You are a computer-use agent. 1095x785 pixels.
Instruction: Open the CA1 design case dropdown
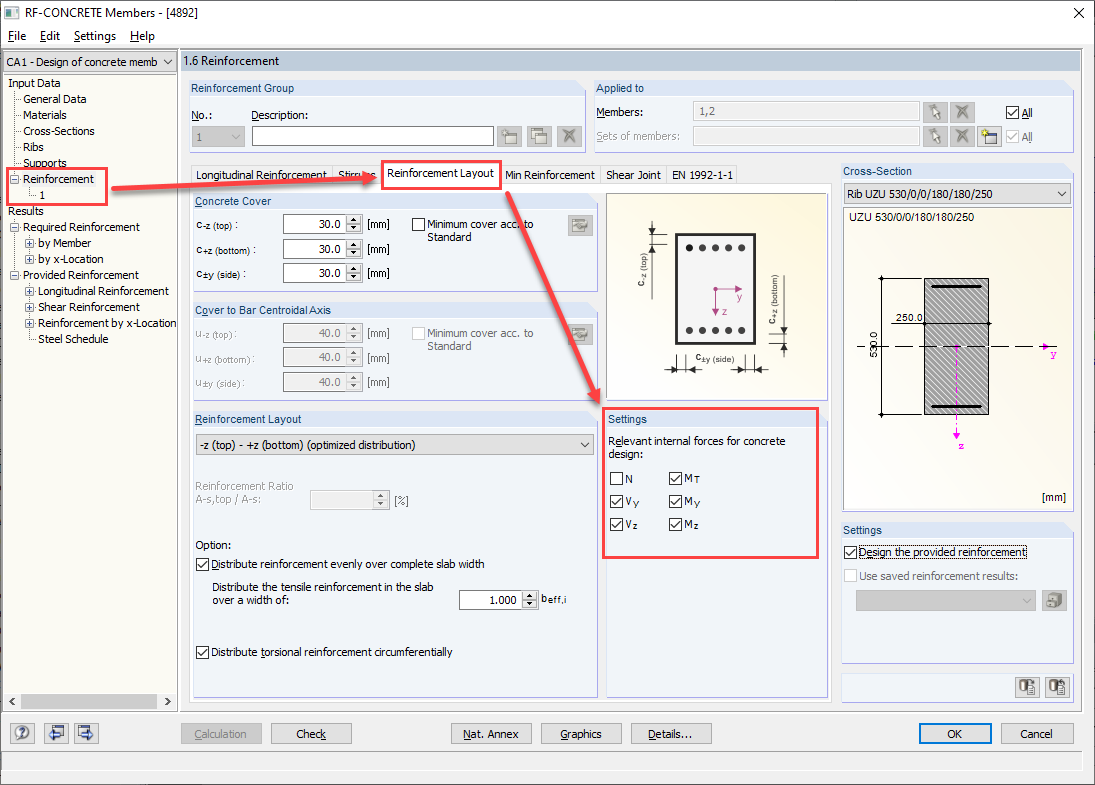[x=168, y=62]
